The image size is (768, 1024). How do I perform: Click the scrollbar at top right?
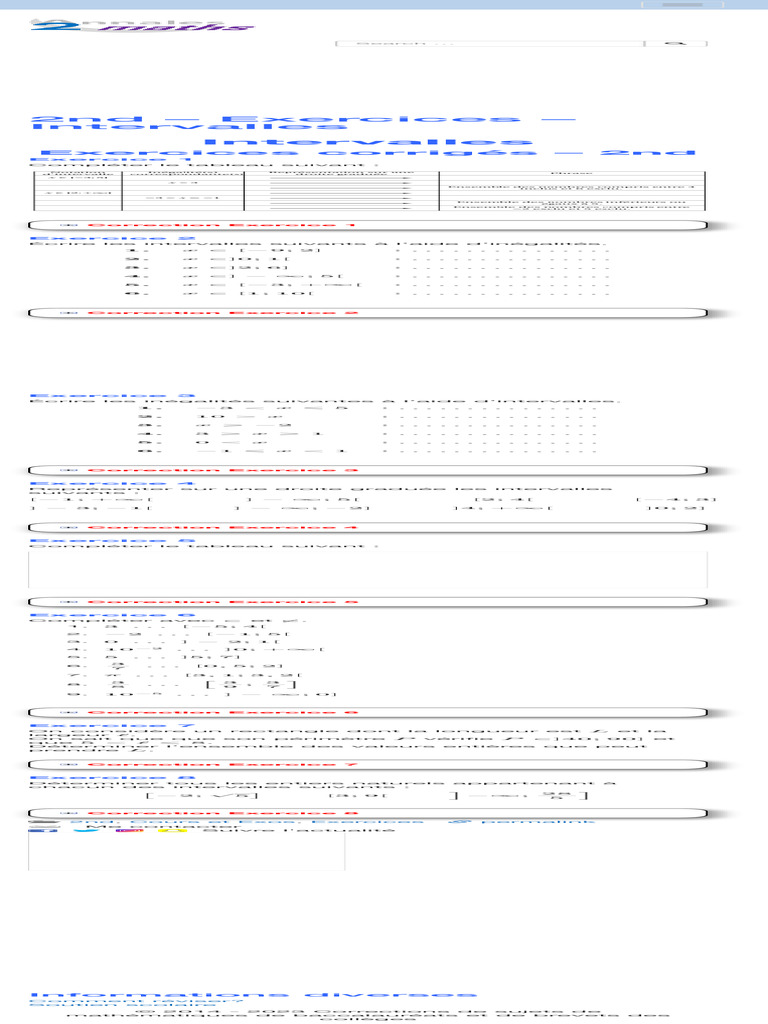[x=682, y=5]
